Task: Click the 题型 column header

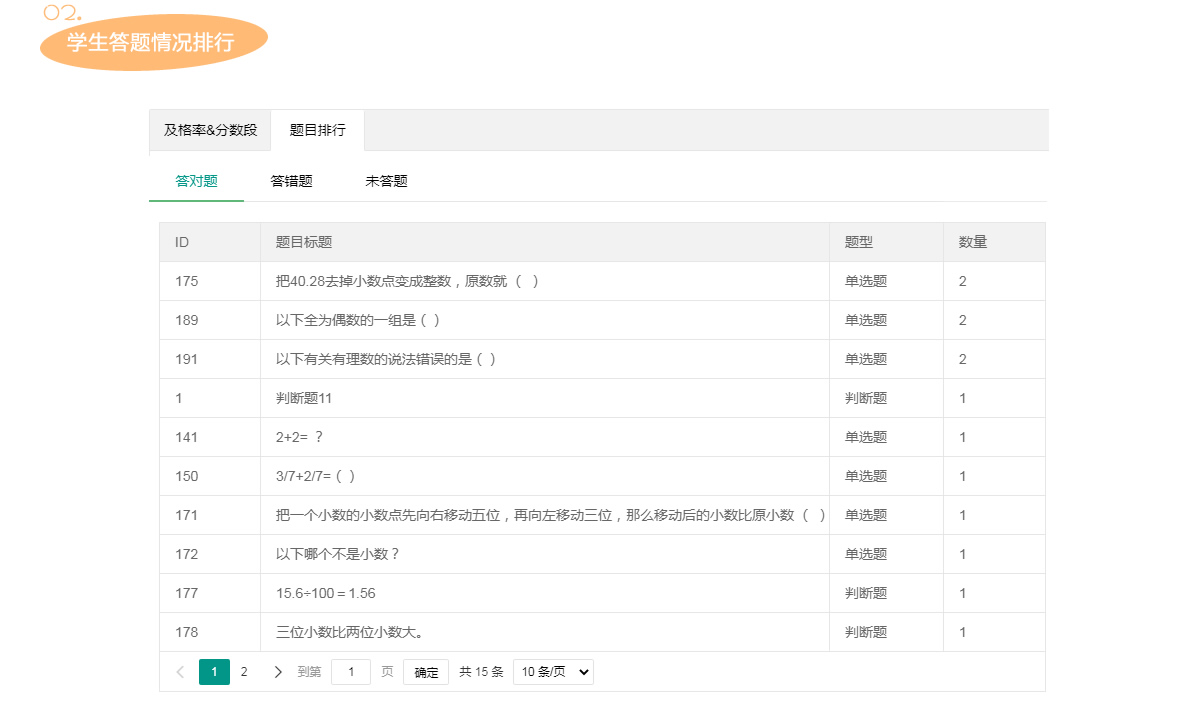Action: coord(858,242)
